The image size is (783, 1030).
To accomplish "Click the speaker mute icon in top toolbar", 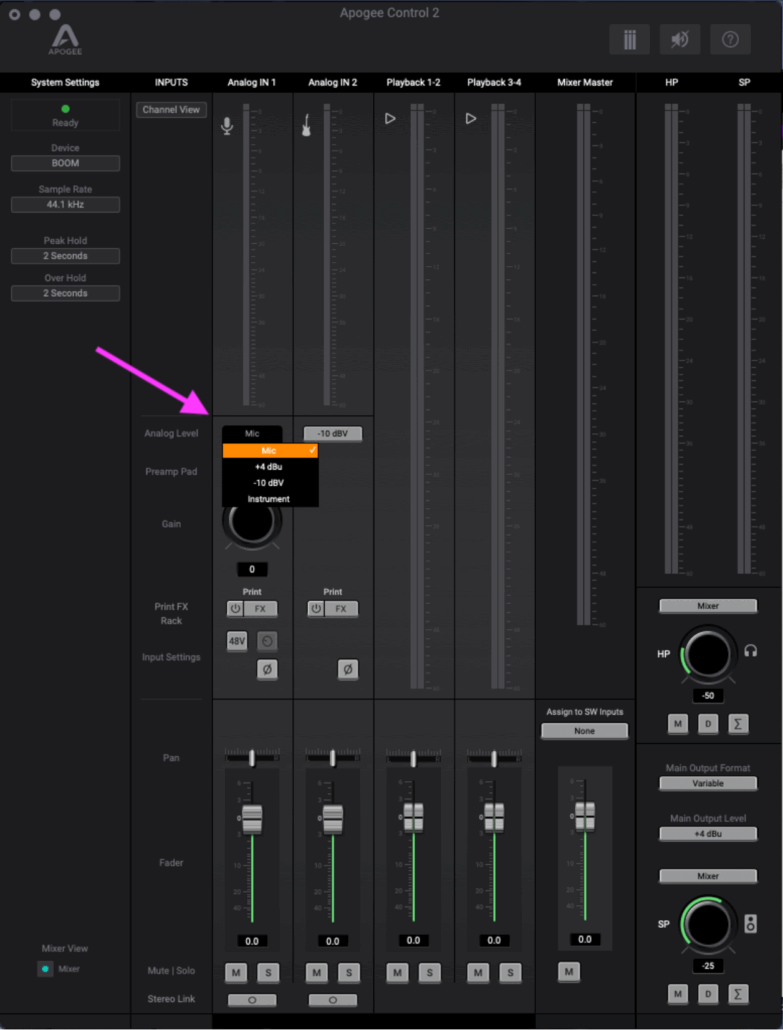I will pyautogui.click(x=680, y=39).
